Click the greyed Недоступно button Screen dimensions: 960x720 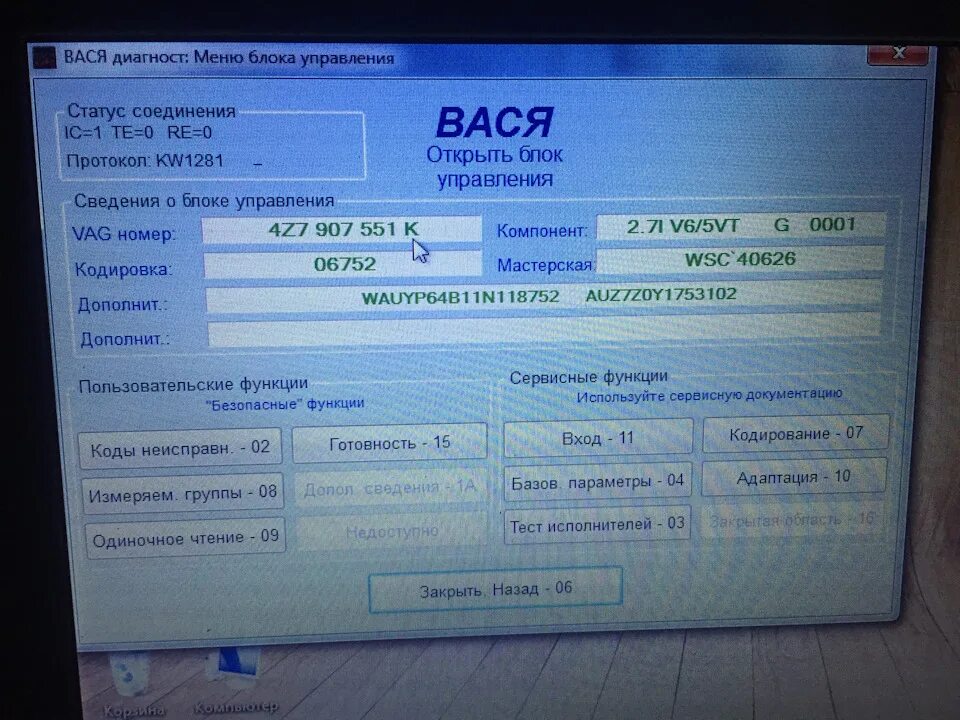pyautogui.click(x=392, y=531)
